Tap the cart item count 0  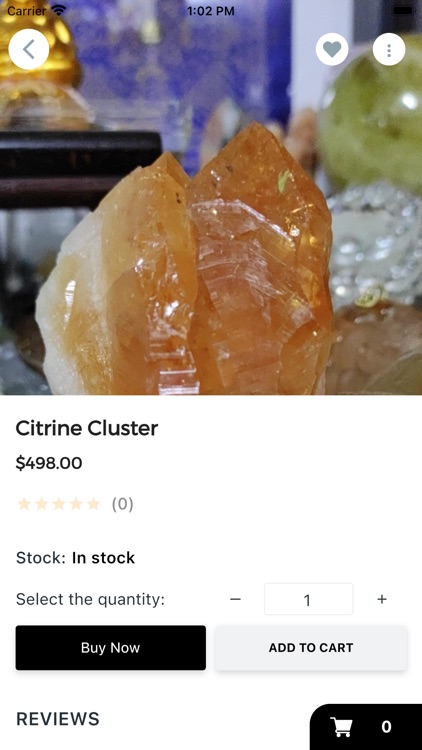[386, 727]
